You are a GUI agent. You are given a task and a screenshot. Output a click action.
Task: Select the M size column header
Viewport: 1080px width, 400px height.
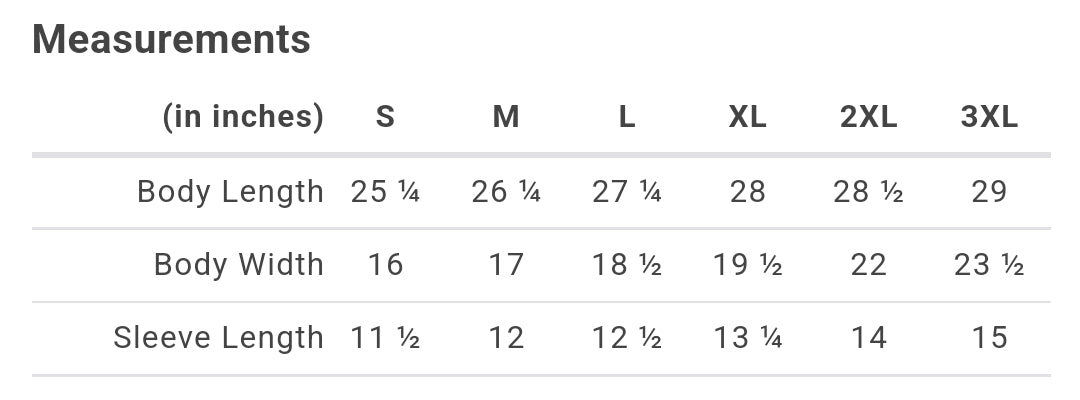coord(506,117)
